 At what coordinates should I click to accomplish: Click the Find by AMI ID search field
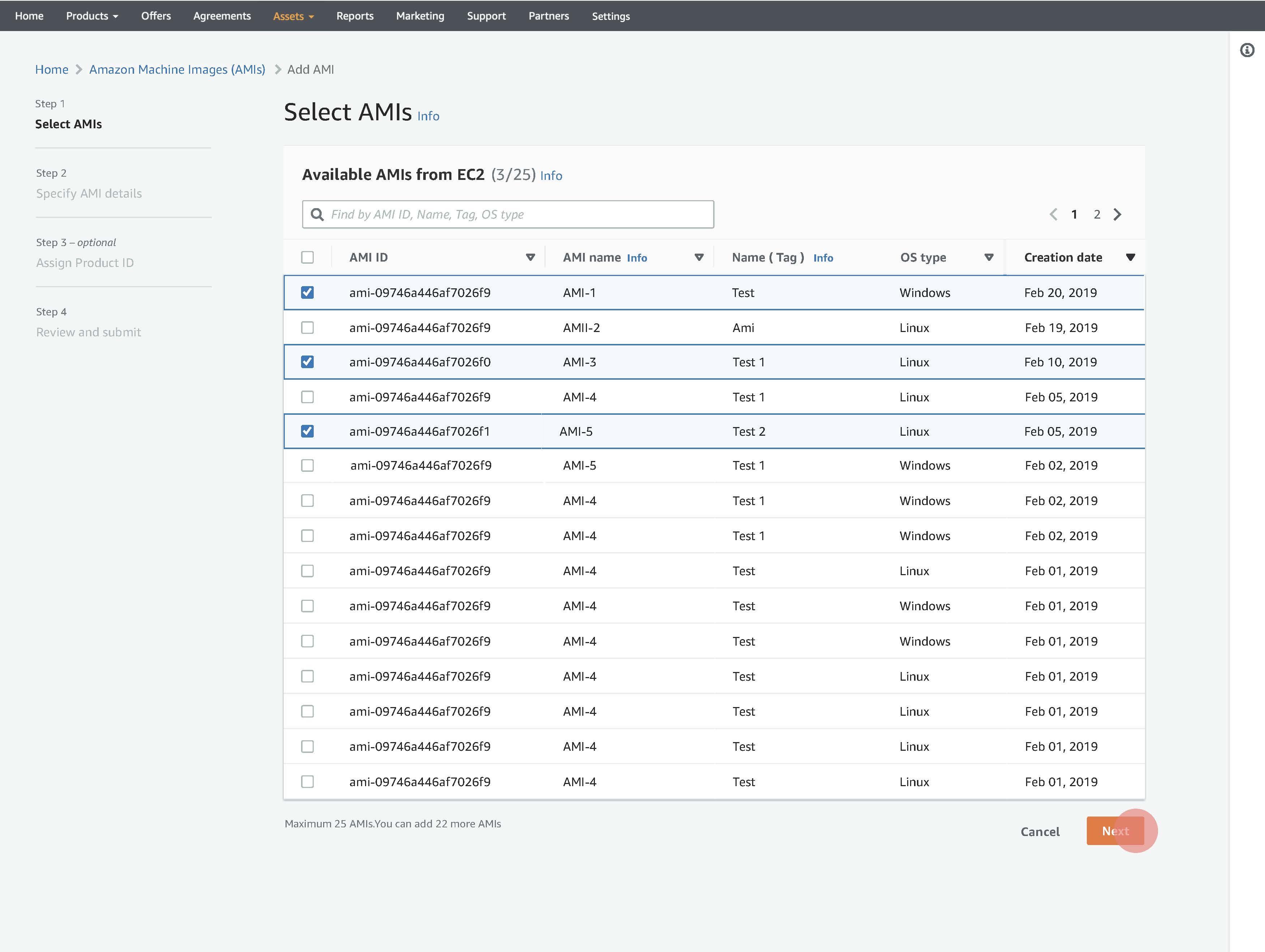coord(515,214)
